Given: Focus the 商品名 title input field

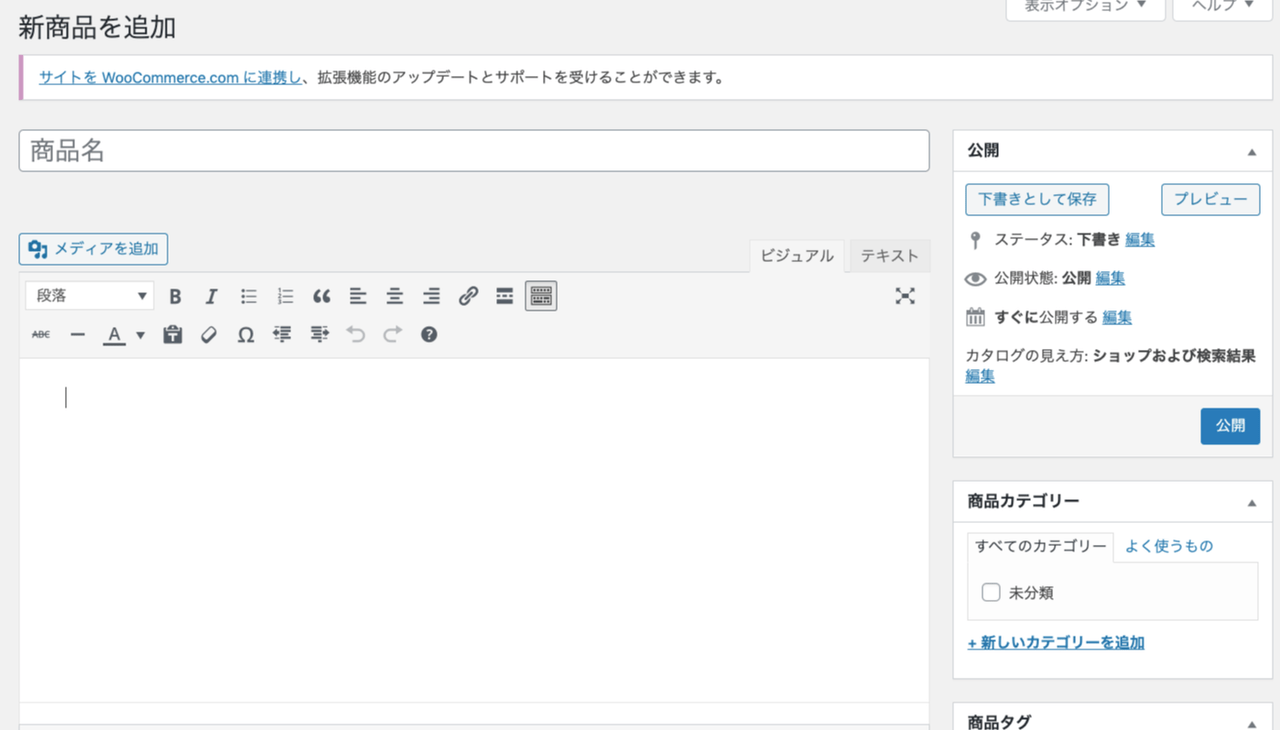Looking at the screenshot, I should 474,151.
